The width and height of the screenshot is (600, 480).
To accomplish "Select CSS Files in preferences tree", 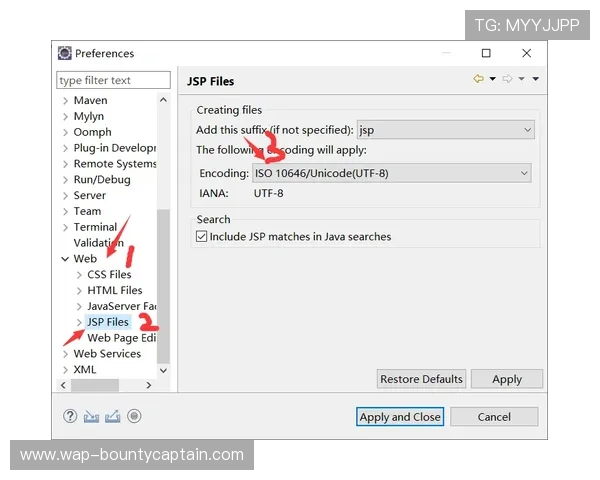I will tap(109, 275).
